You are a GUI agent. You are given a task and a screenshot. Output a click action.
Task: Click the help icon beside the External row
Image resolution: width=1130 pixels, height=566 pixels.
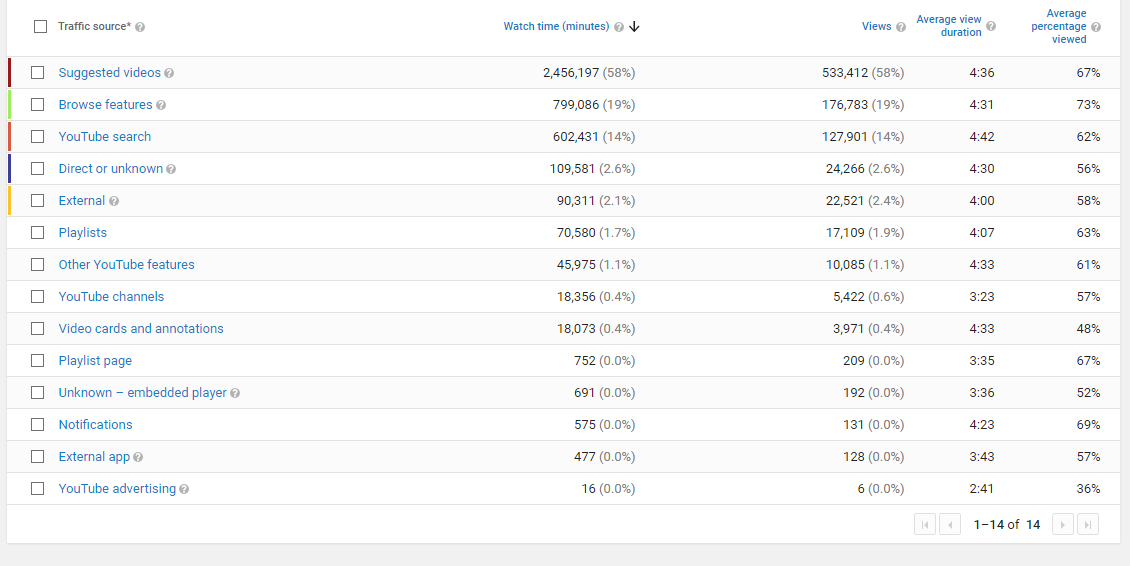point(114,201)
